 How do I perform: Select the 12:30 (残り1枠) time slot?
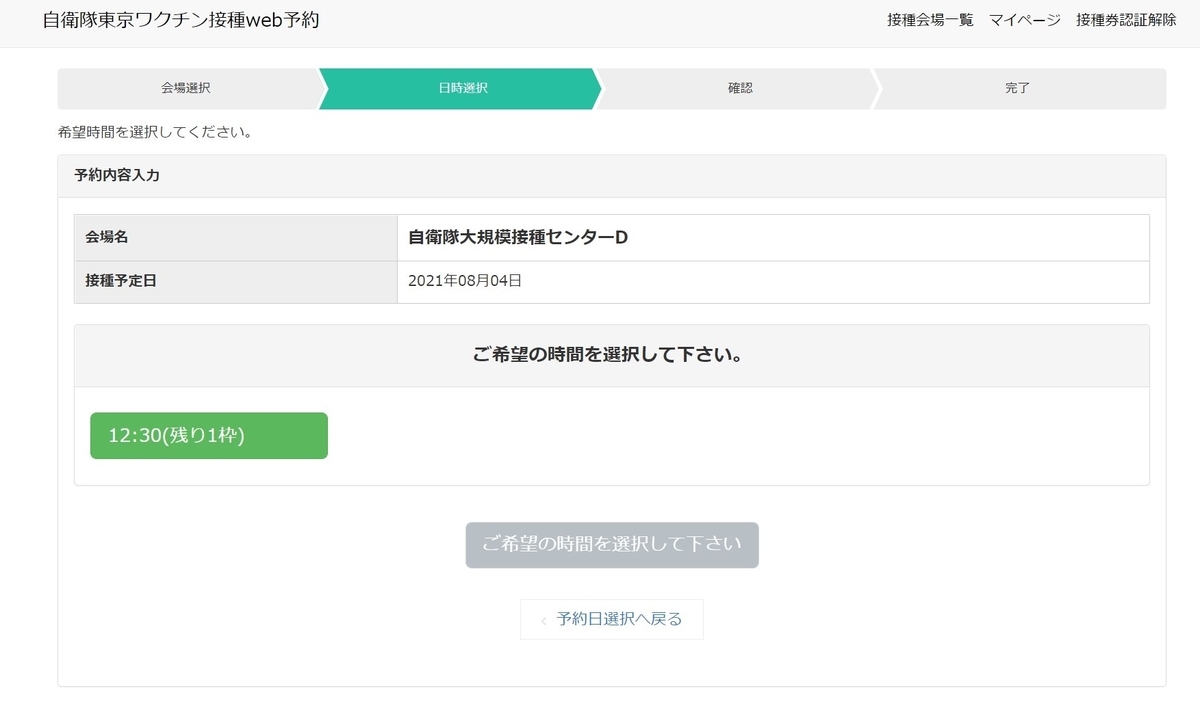(x=209, y=436)
